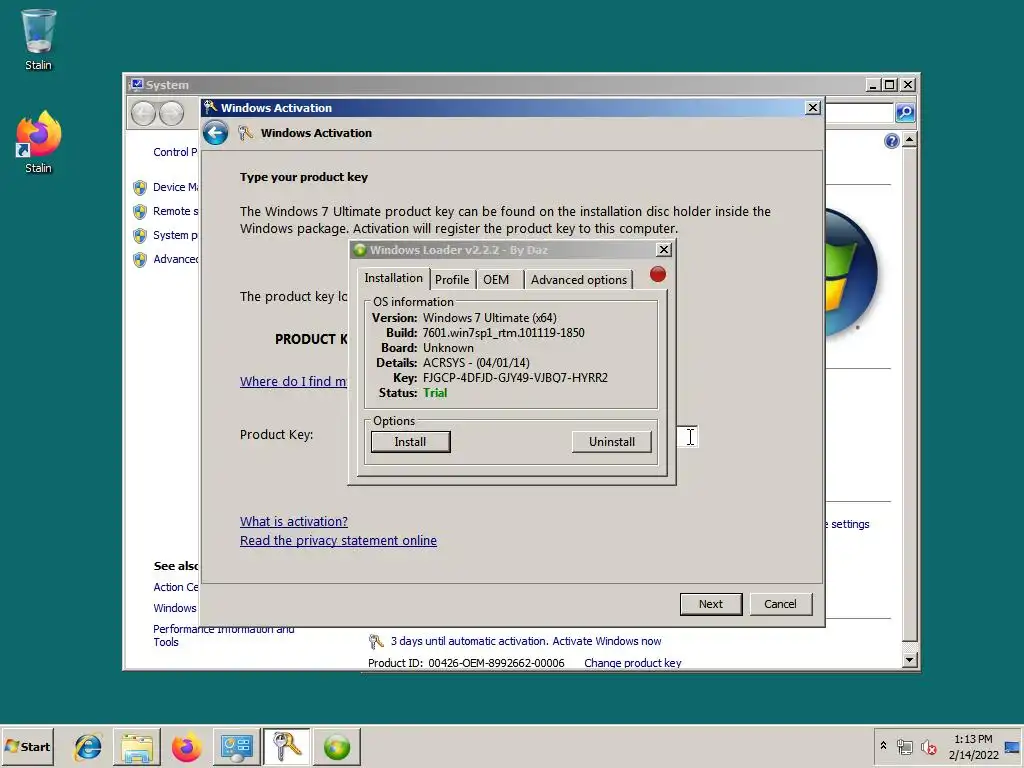Click the System window scrollbar up arrow
The width and height of the screenshot is (1024, 768).
click(x=909, y=140)
